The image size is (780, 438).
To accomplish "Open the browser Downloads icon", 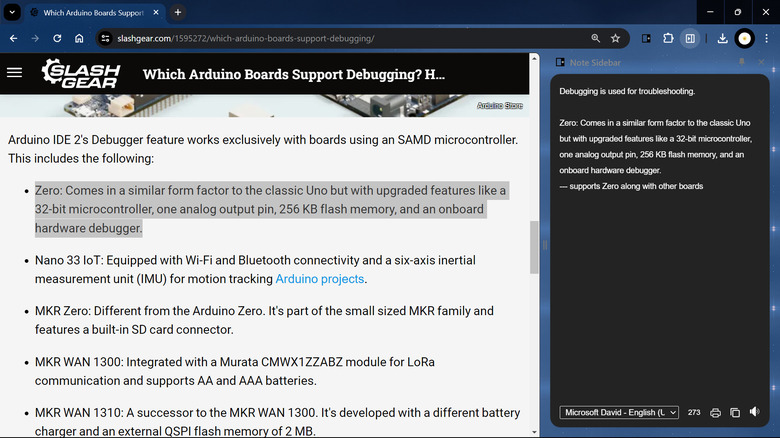I will 722,38.
